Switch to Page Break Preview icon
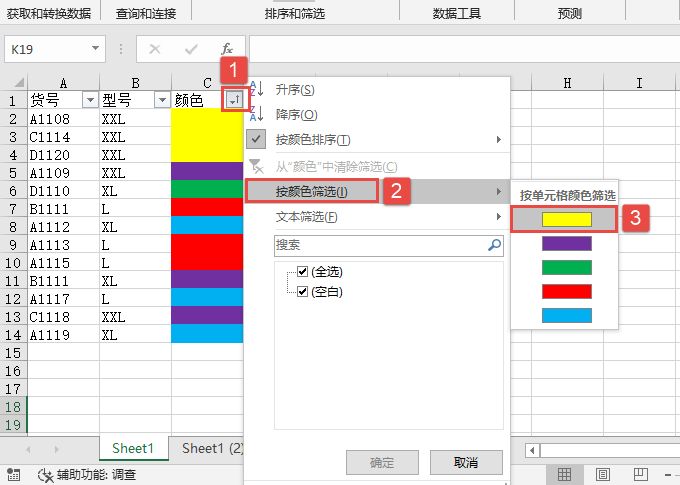This screenshot has width=680, height=485. tap(640, 474)
